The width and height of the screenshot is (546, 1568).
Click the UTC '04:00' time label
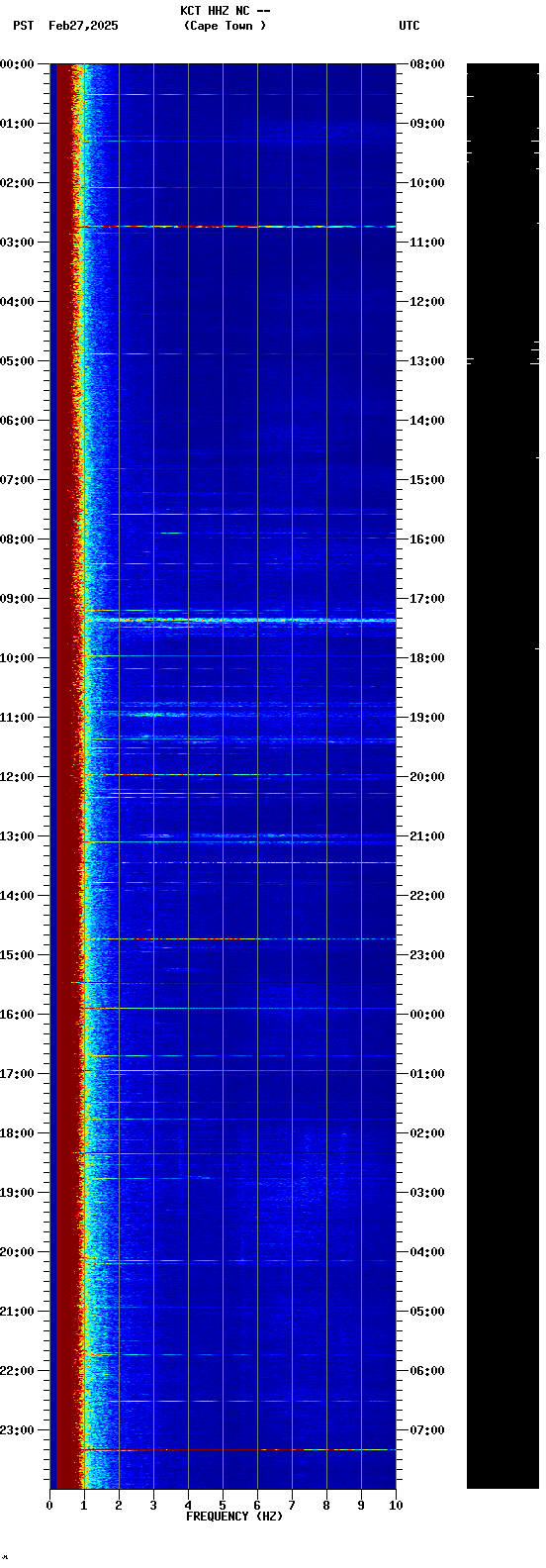(x=427, y=1252)
